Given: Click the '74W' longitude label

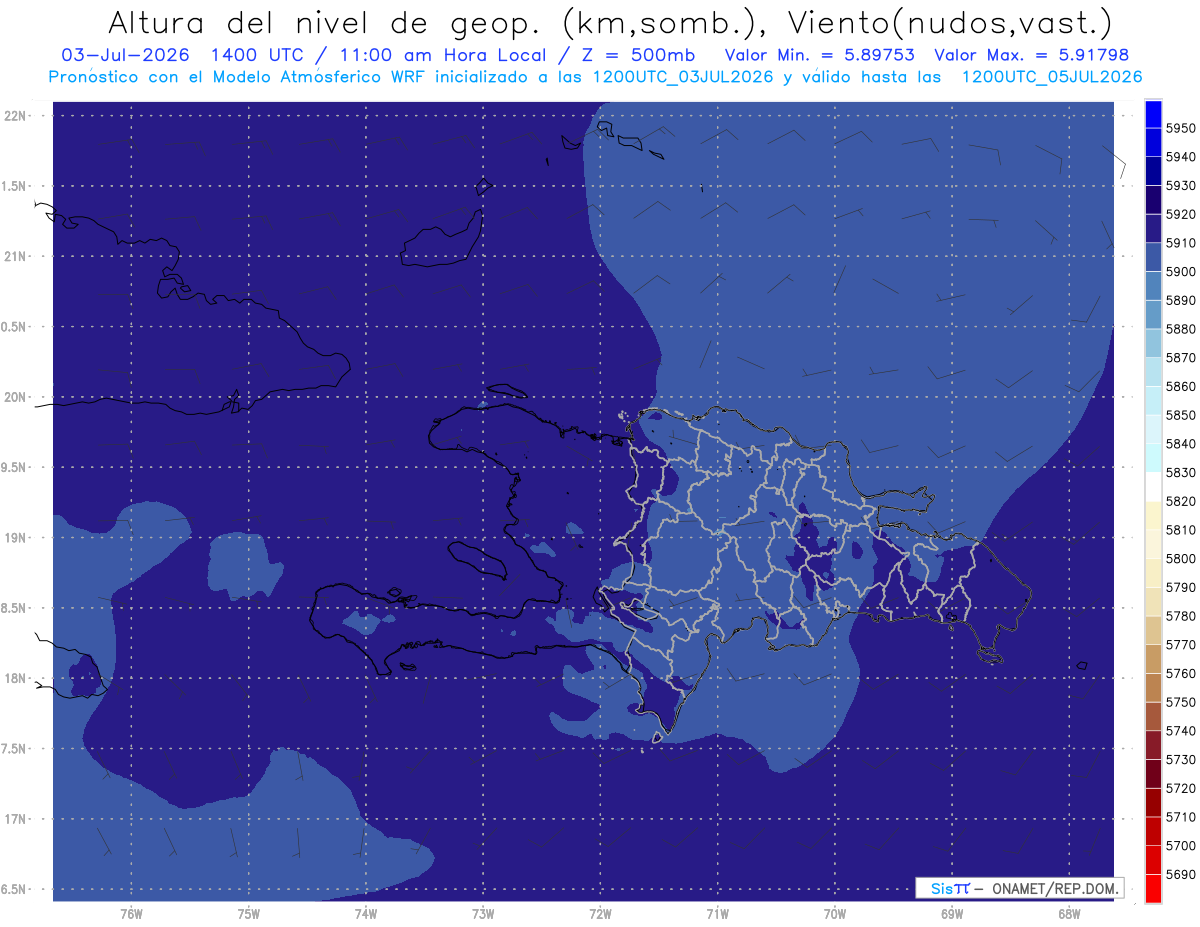Looking at the screenshot, I should coord(366,913).
